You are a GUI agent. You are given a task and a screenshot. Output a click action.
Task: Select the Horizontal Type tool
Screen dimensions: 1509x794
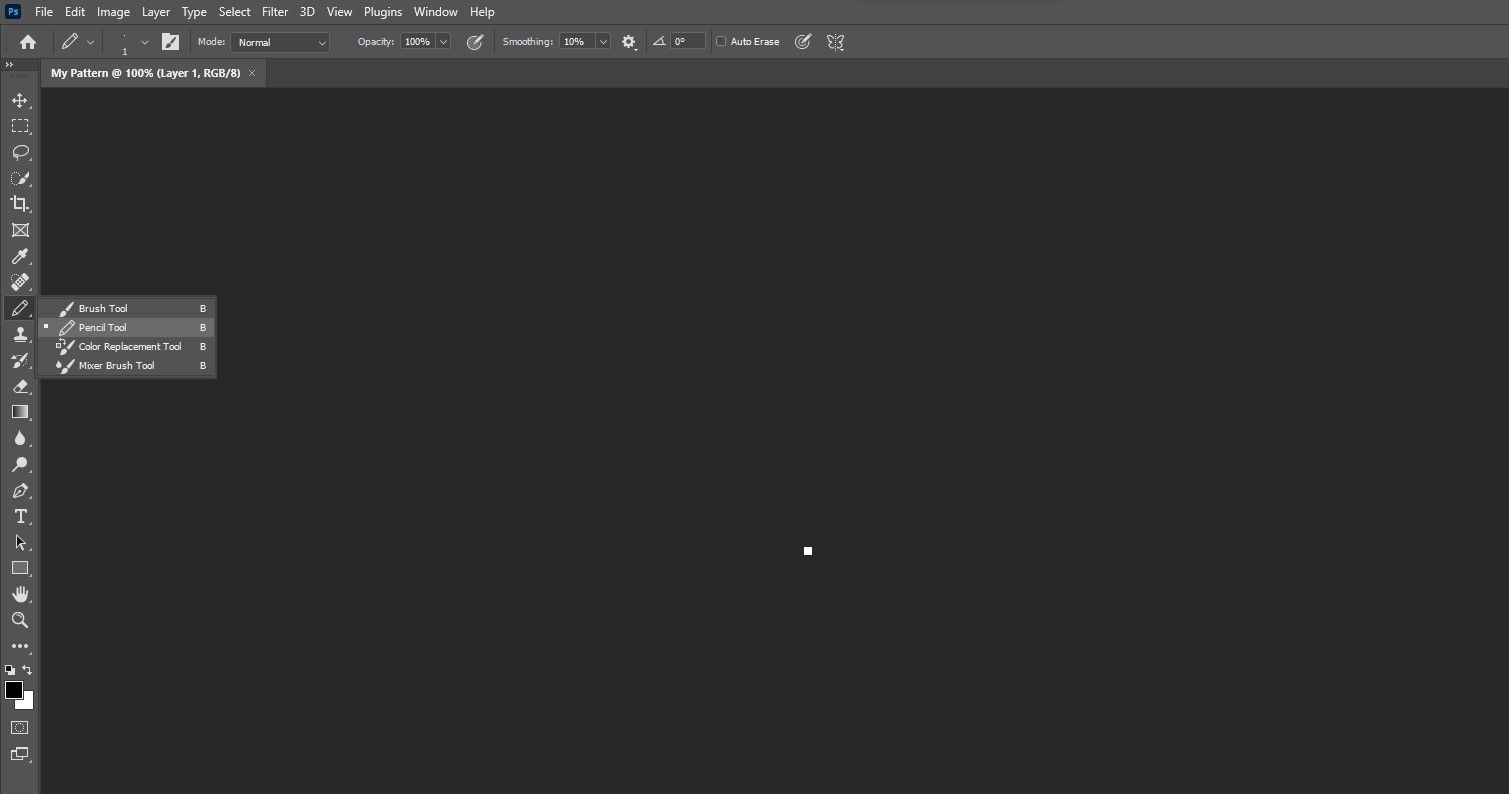click(20, 516)
